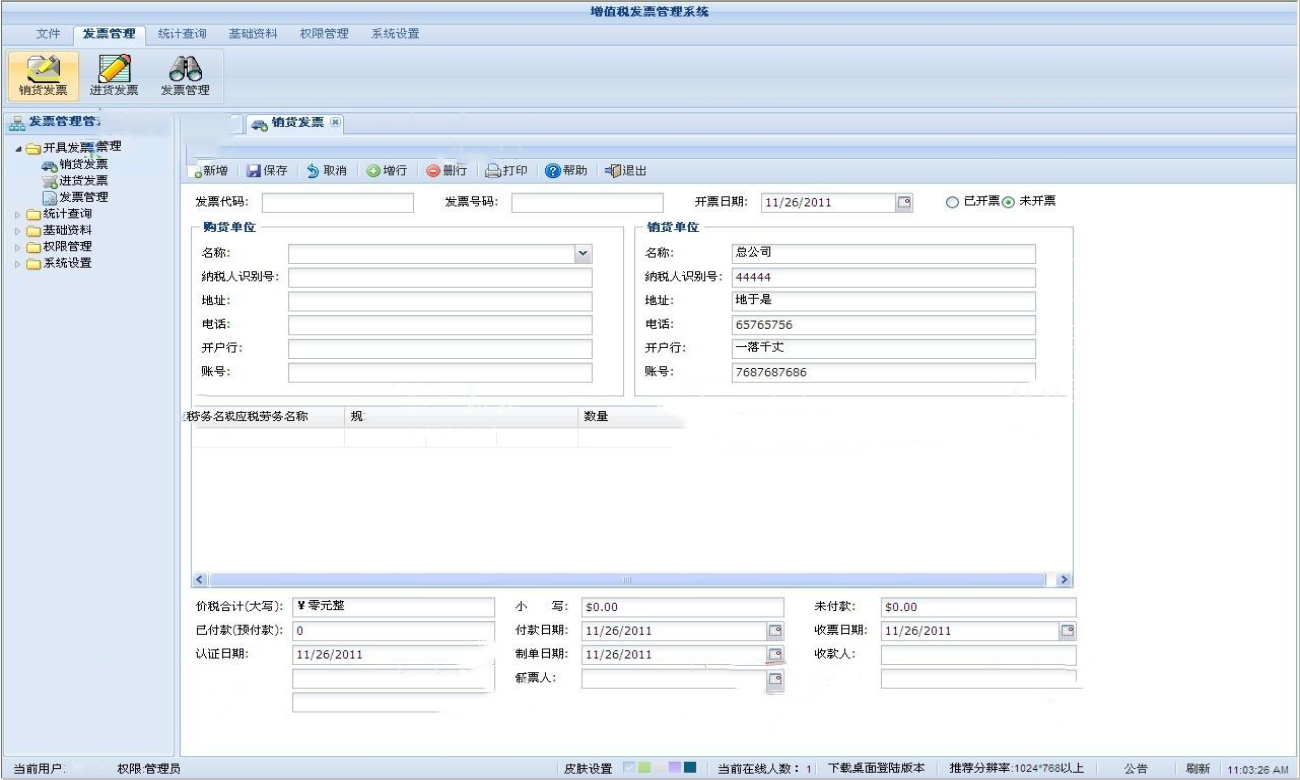The image size is (1300, 780).
Task: Switch to the 发票管理 ribbon tab
Action: point(109,34)
